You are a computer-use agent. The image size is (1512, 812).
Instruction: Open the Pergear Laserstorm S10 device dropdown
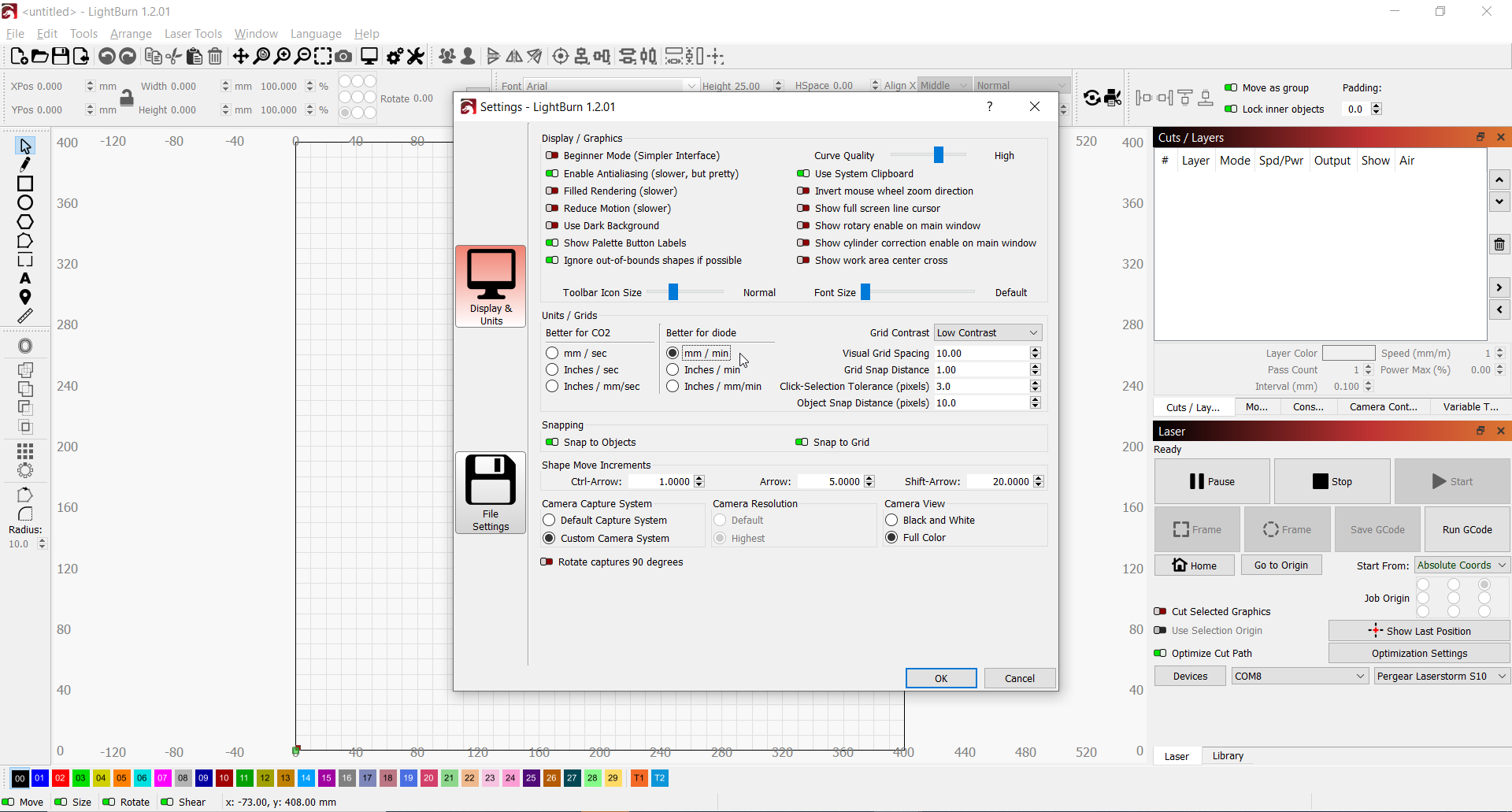pyautogui.click(x=1441, y=677)
